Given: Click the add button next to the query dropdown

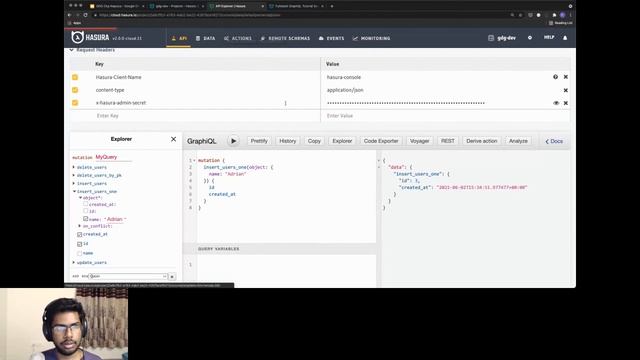Looking at the screenshot, I should pyautogui.click(x=172, y=277).
